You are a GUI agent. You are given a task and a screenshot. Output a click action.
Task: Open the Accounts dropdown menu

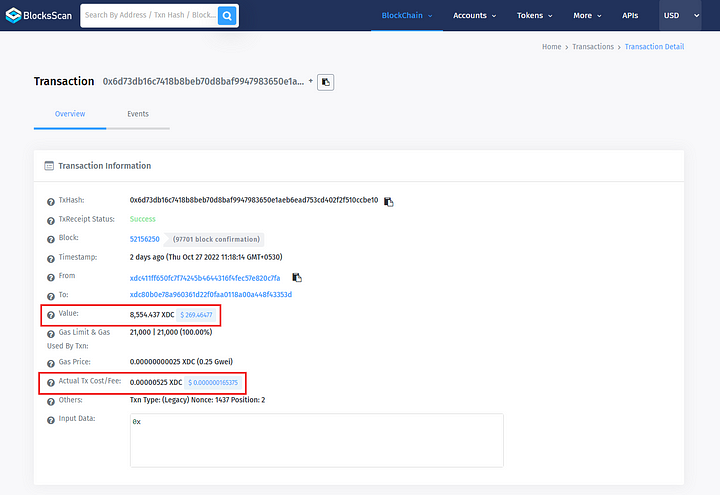474,16
